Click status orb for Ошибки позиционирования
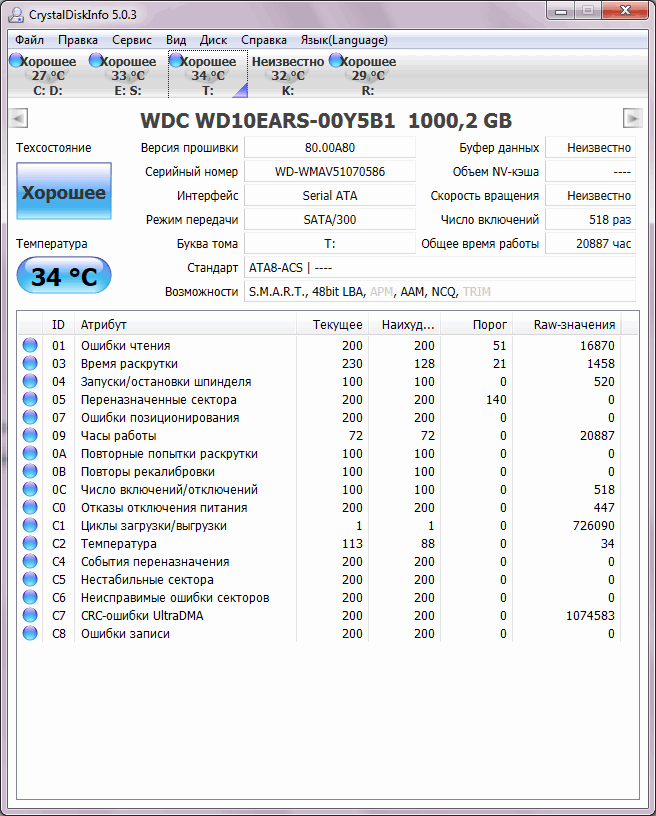Image resolution: width=656 pixels, height=816 pixels. 30,417
